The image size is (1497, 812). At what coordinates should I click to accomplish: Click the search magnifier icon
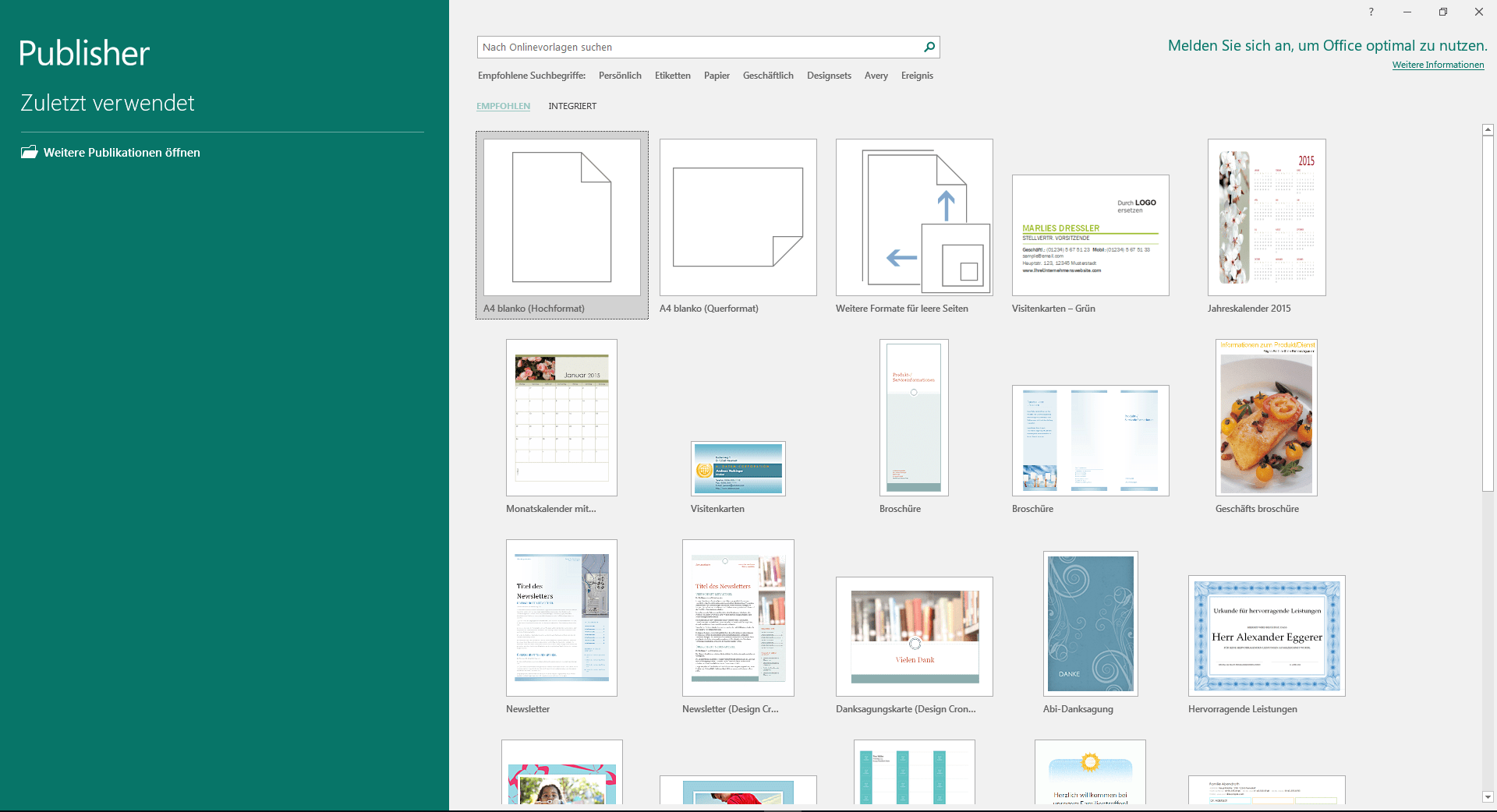(x=929, y=47)
